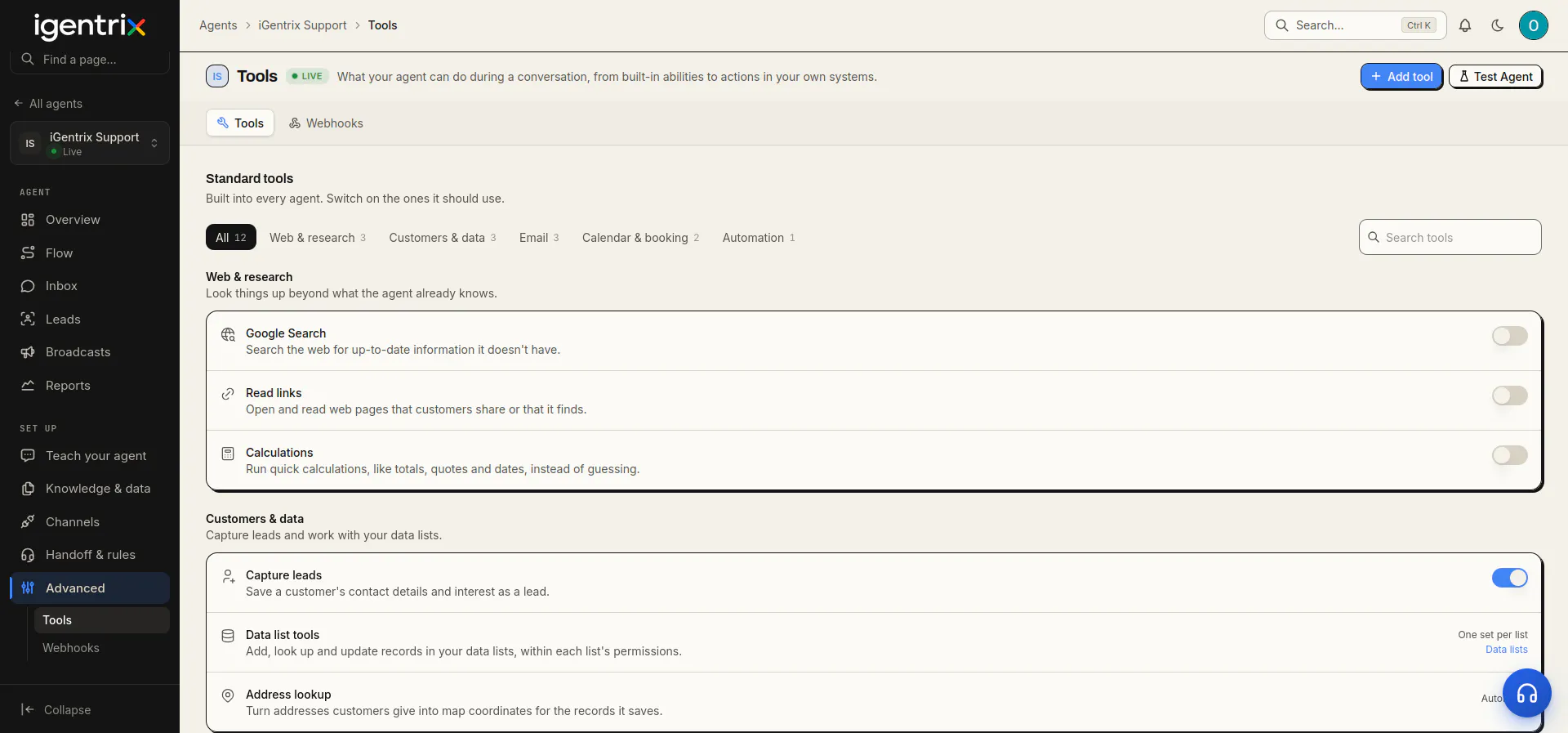
Task: Go back to All agents
Action: [48, 104]
